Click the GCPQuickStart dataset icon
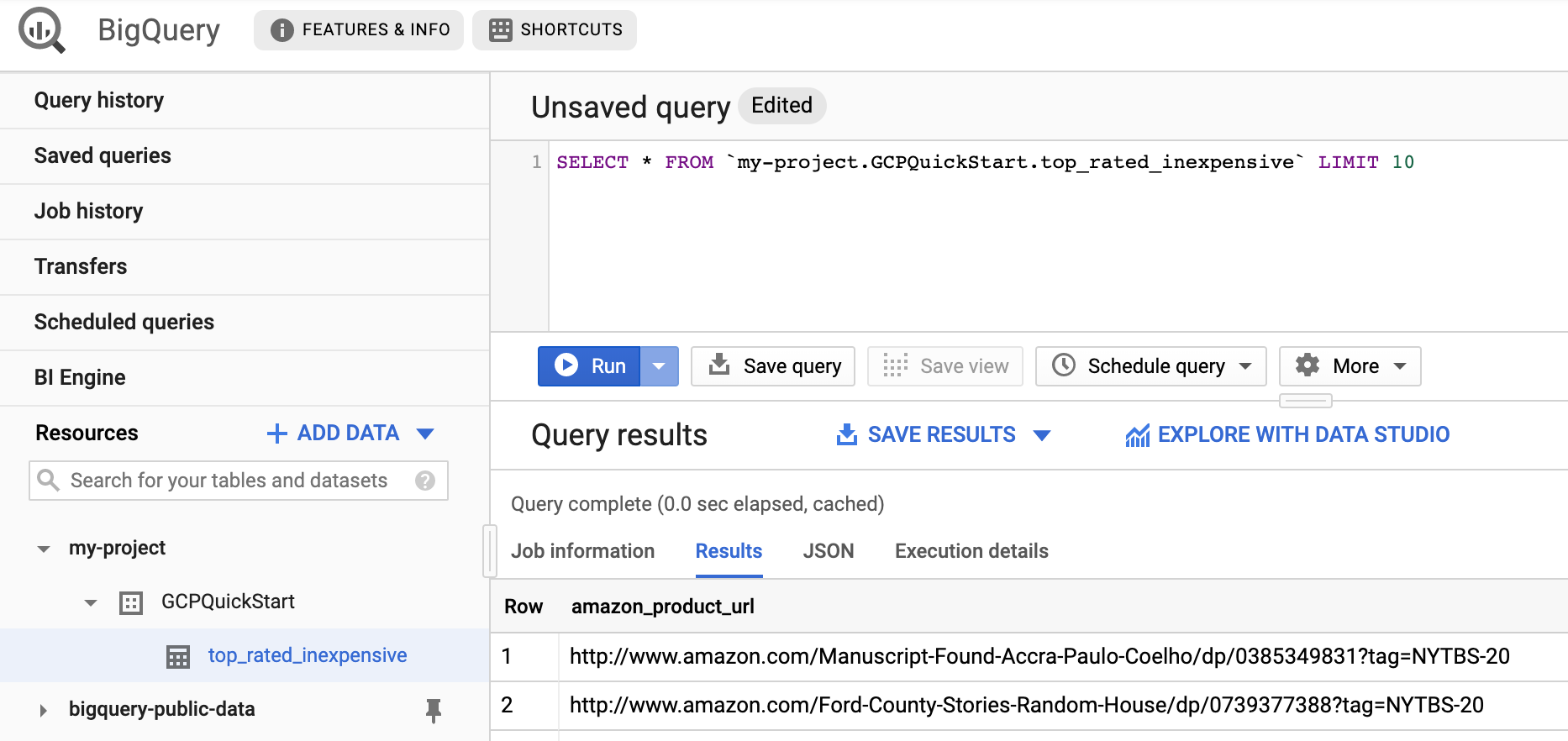The width and height of the screenshot is (1568, 741). (x=131, y=602)
